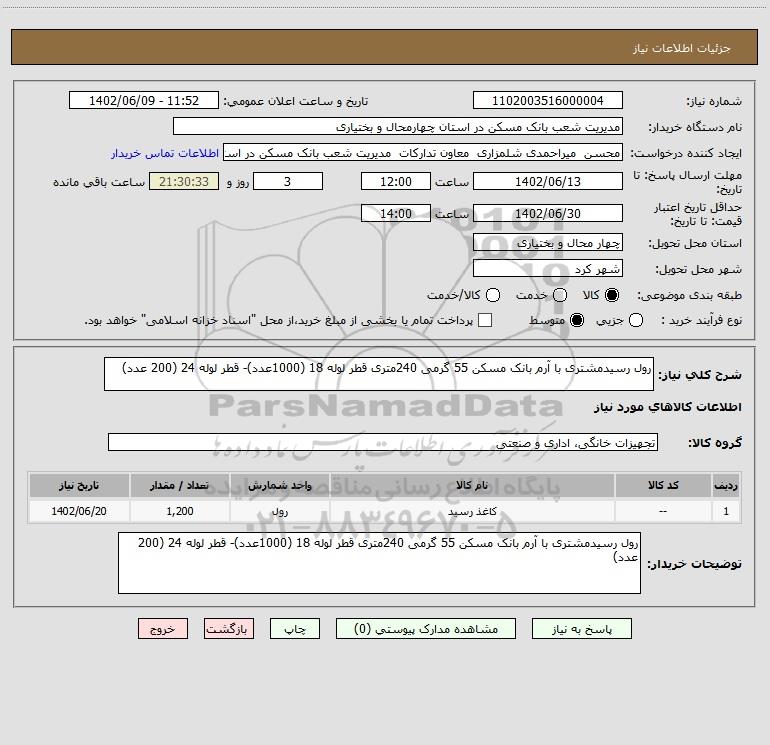Click the چاپ print button

coord(295,629)
